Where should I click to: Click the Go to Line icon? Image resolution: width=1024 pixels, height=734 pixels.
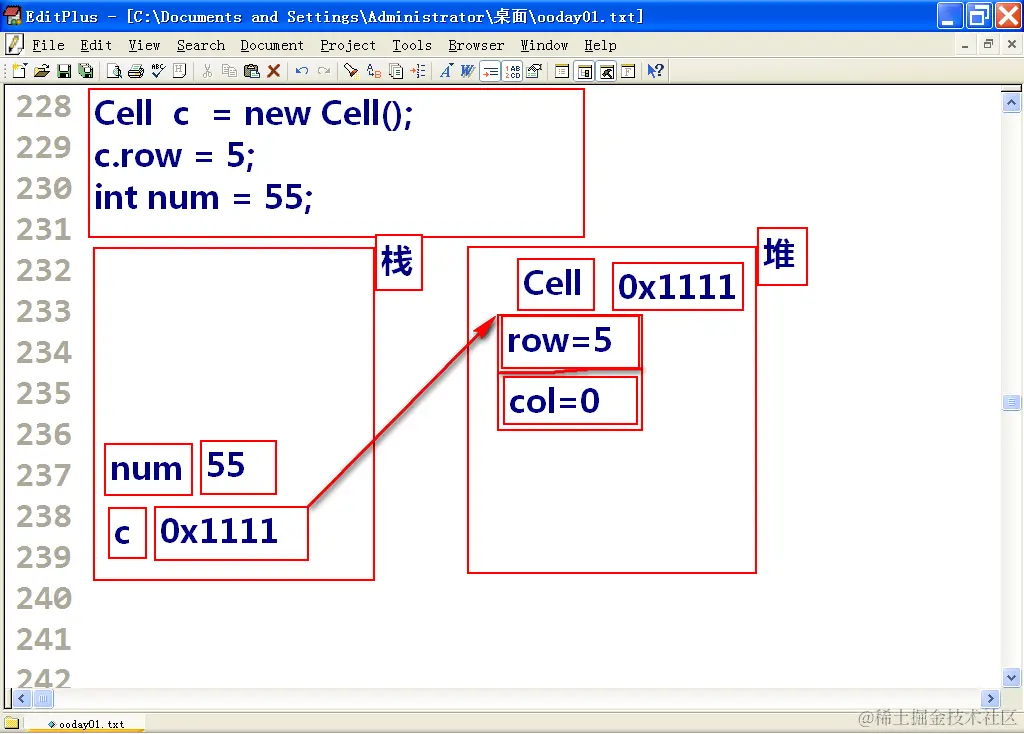[418, 71]
